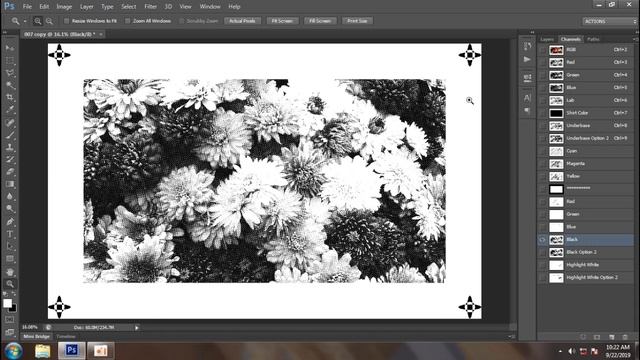Select the Rectangular Marquee tool
Image resolution: width=640 pixels, height=360 pixels.
click(10, 61)
